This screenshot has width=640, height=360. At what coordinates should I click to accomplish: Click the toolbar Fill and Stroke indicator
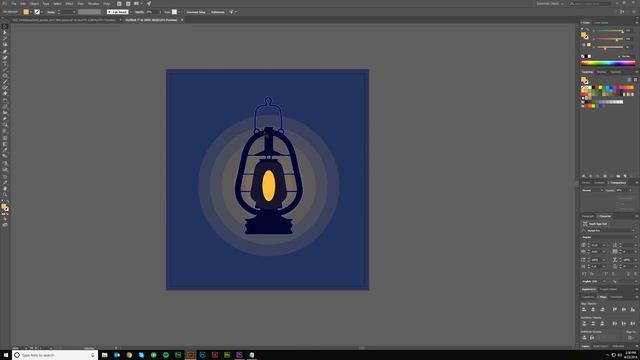point(5,207)
